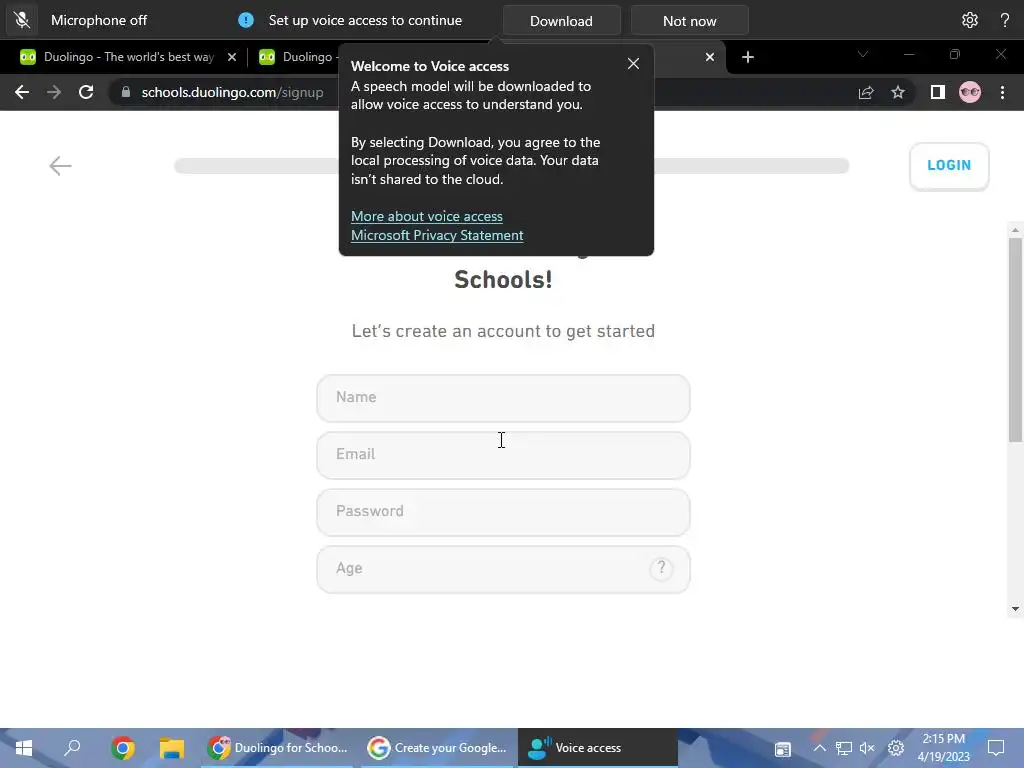Bookmark this page star icon
The height and width of the screenshot is (768, 1024).
pyautogui.click(x=898, y=92)
